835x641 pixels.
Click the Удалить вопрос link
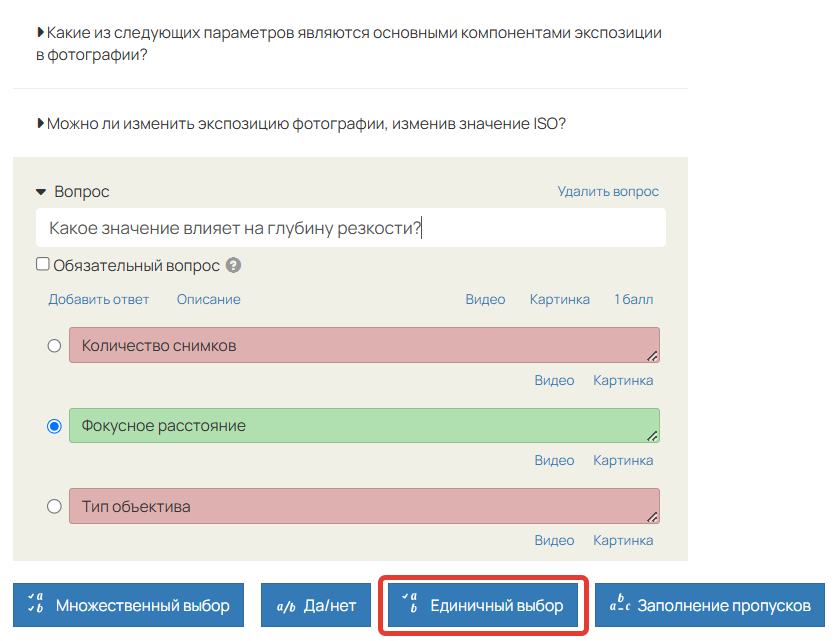[608, 191]
